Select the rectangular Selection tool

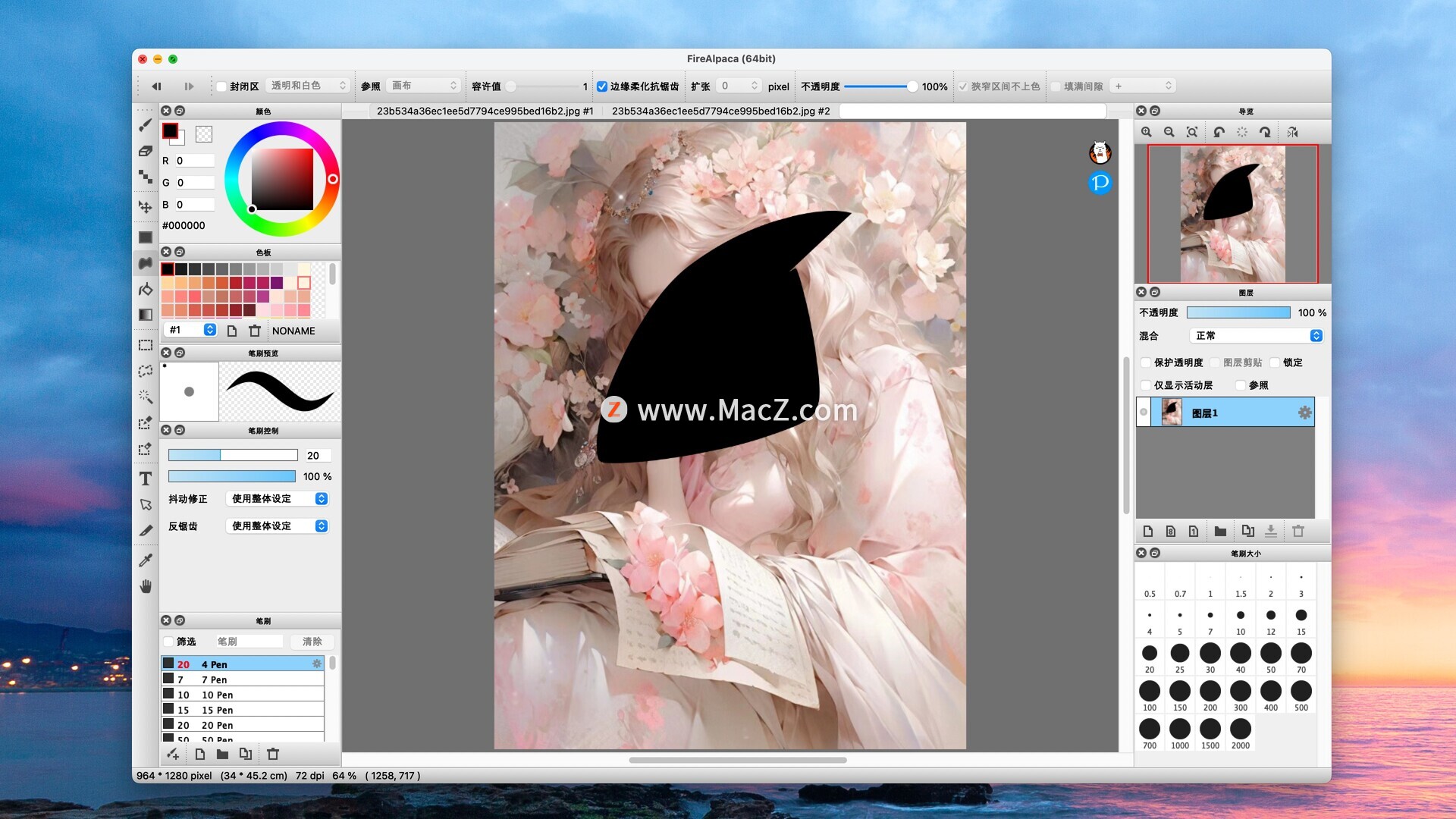[146, 345]
